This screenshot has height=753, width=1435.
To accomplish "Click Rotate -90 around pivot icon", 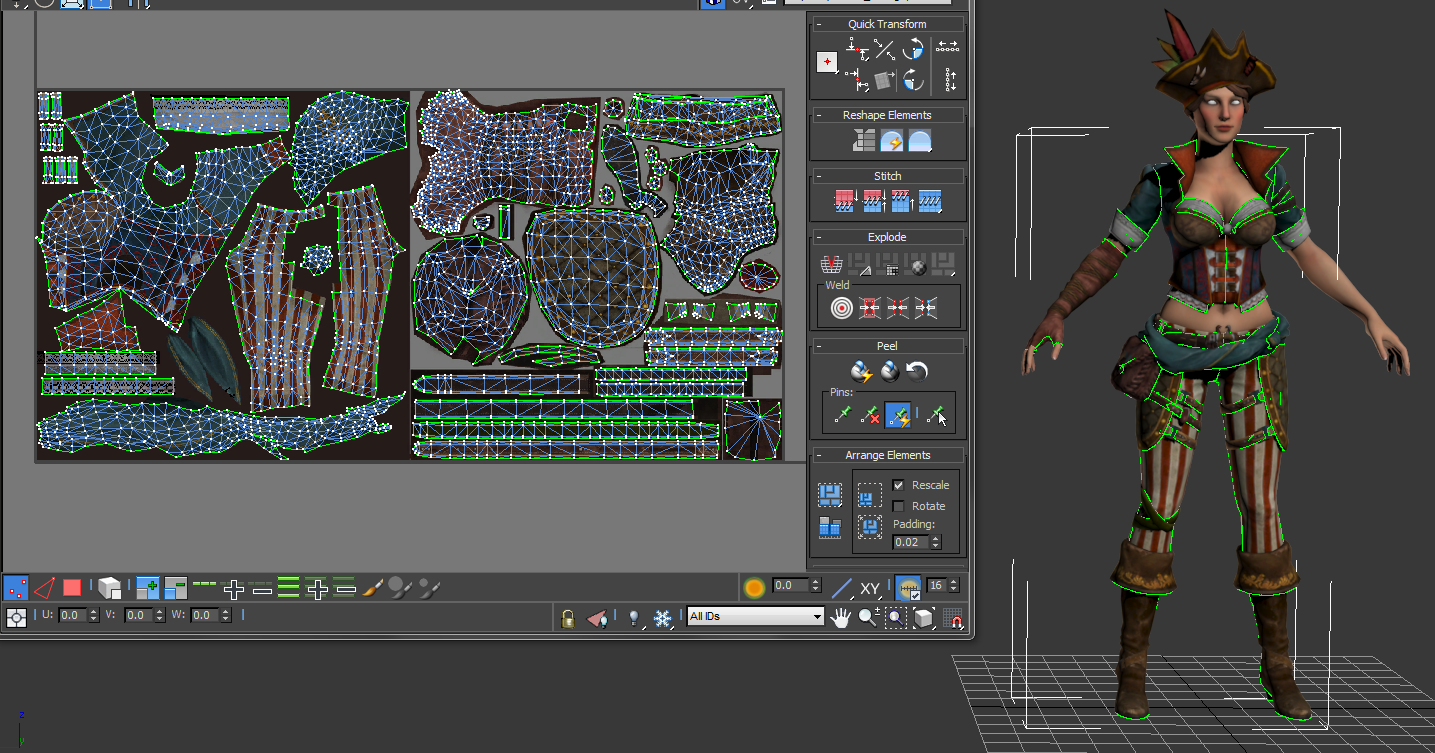I will tap(912, 78).
